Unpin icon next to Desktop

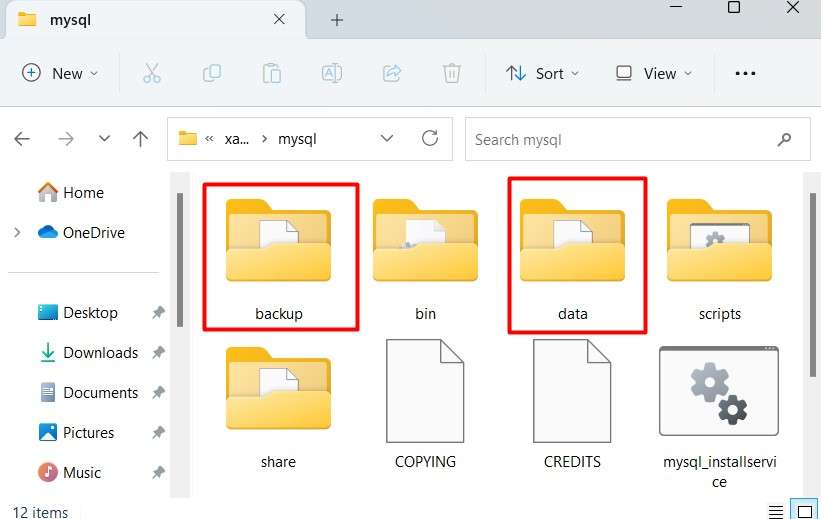coord(158,313)
